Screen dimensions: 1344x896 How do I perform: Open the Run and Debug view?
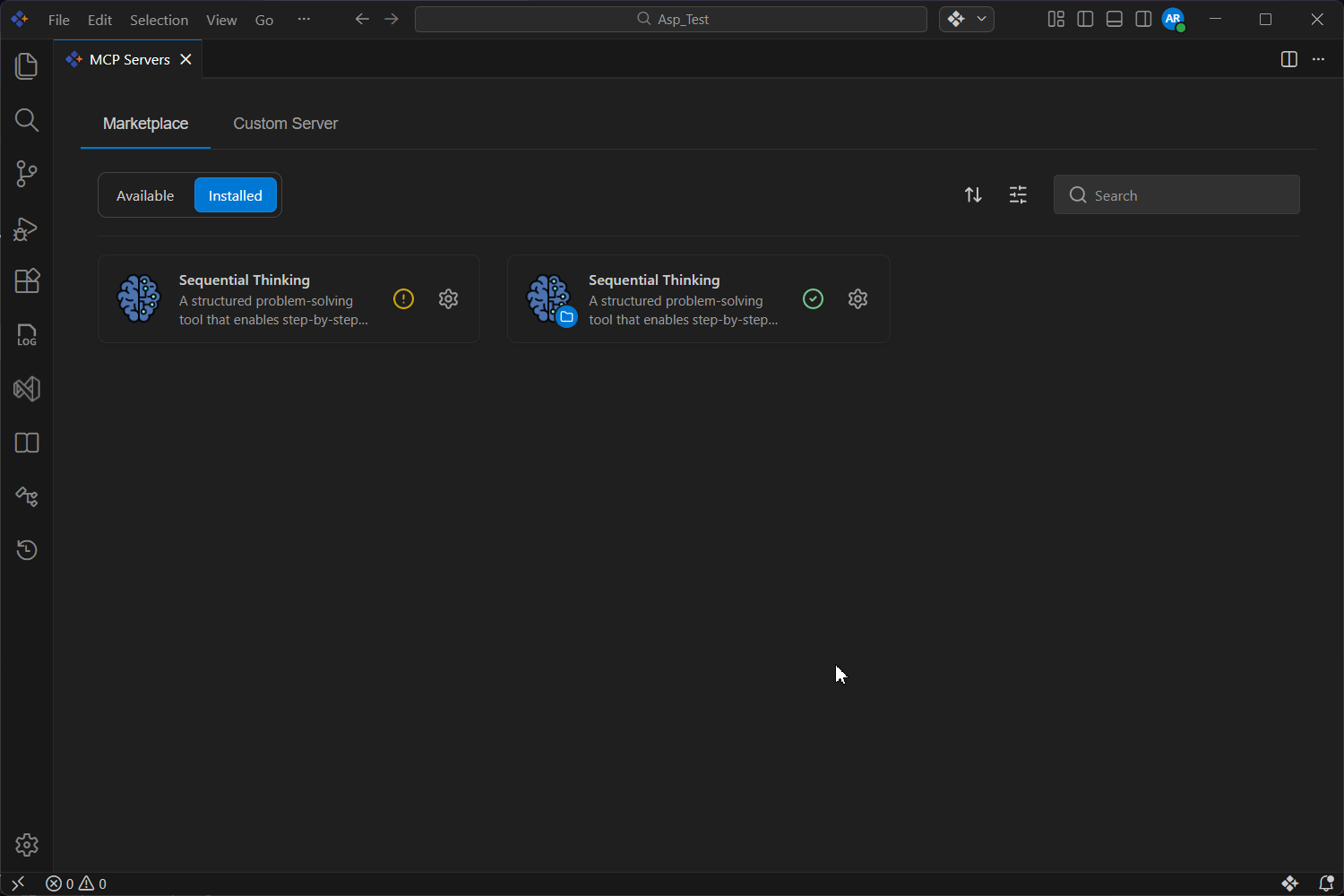[x=27, y=228]
